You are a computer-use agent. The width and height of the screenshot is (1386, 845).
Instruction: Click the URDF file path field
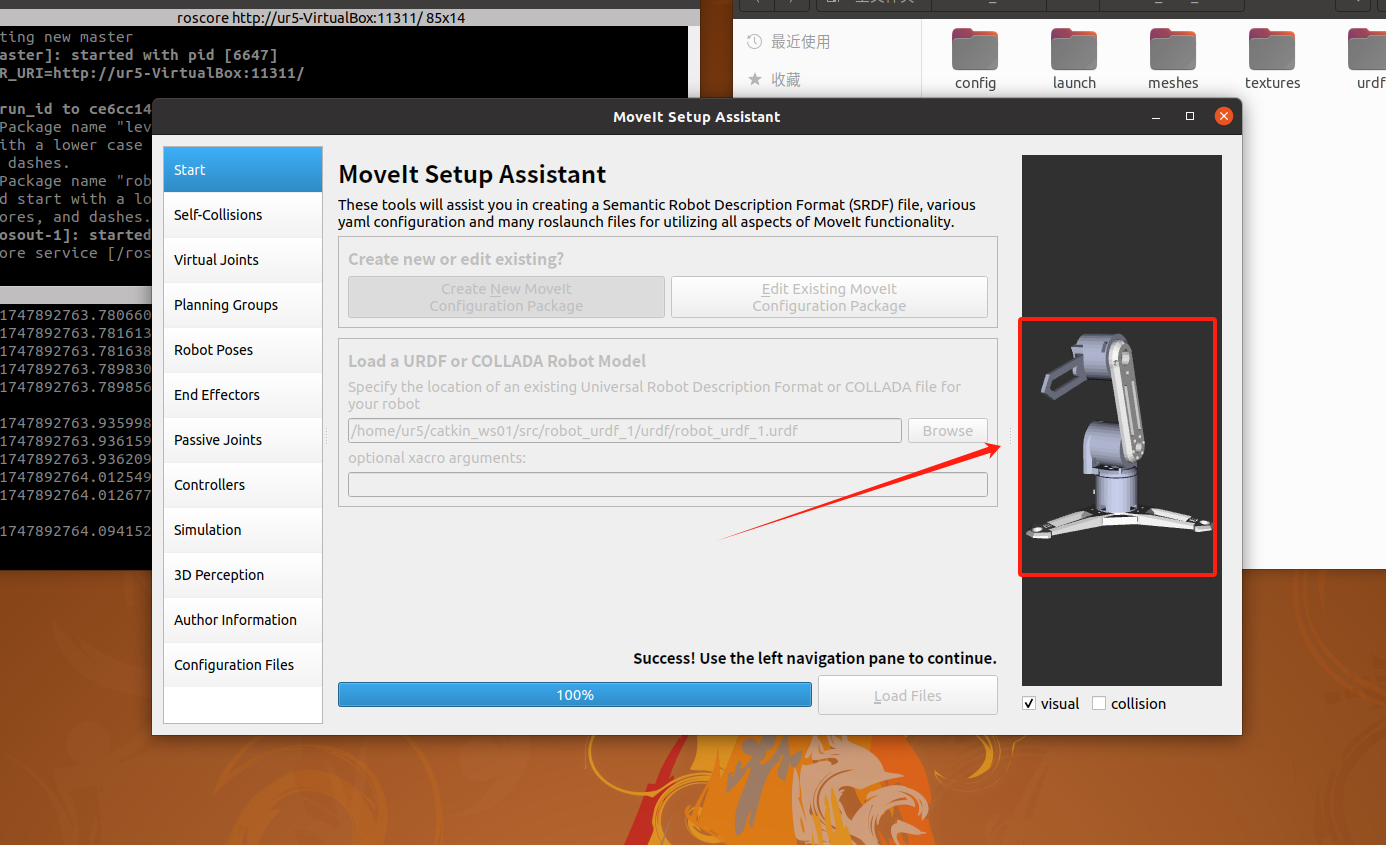(x=625, y=431)
